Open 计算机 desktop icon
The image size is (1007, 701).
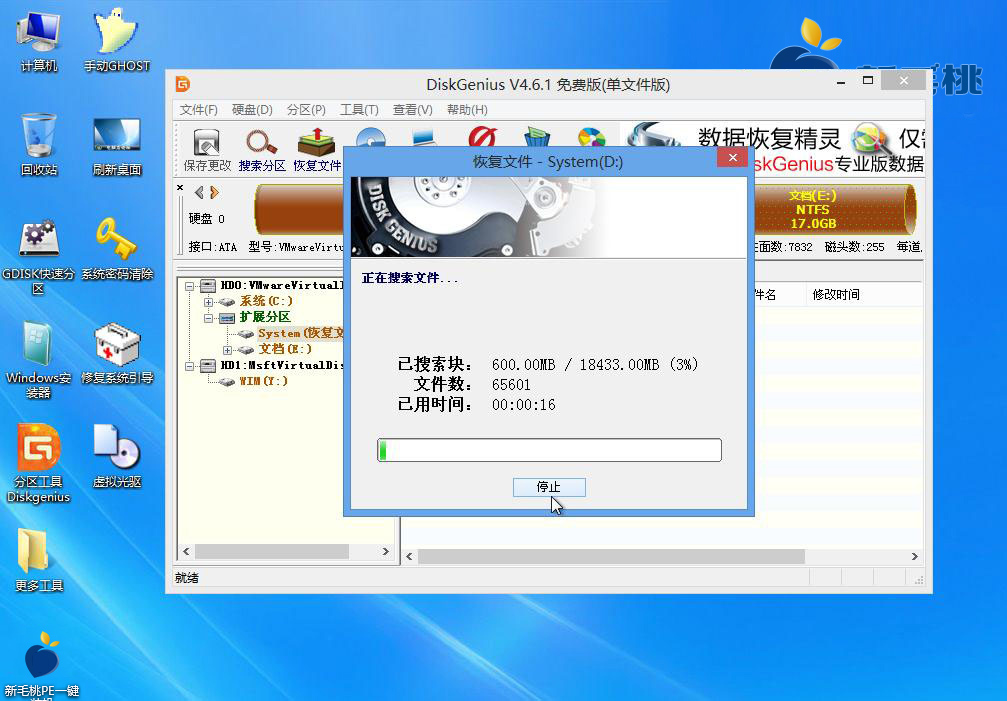[39, 42]
